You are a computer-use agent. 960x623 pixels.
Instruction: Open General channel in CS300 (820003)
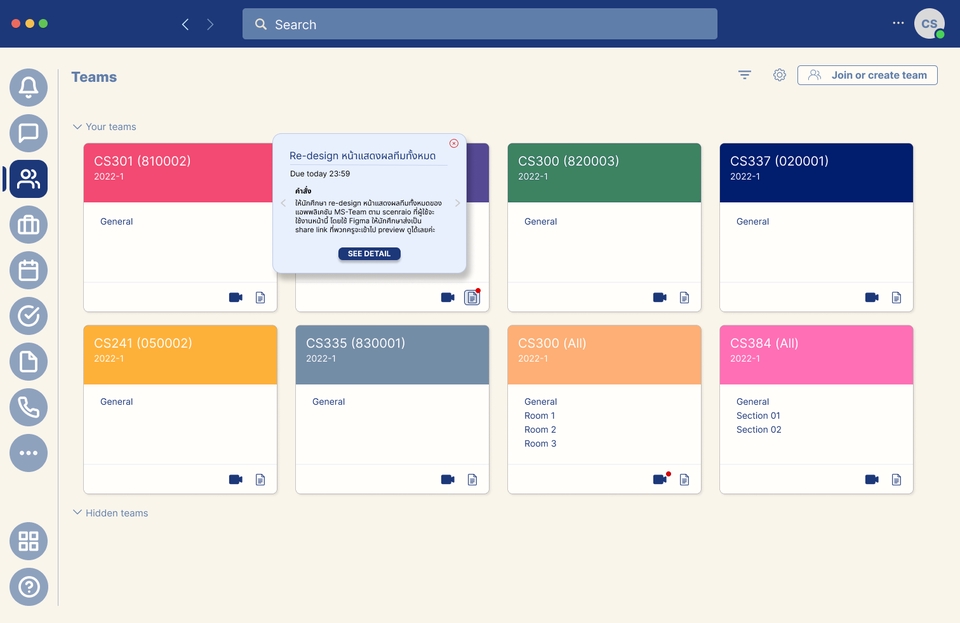click(541, 222)
